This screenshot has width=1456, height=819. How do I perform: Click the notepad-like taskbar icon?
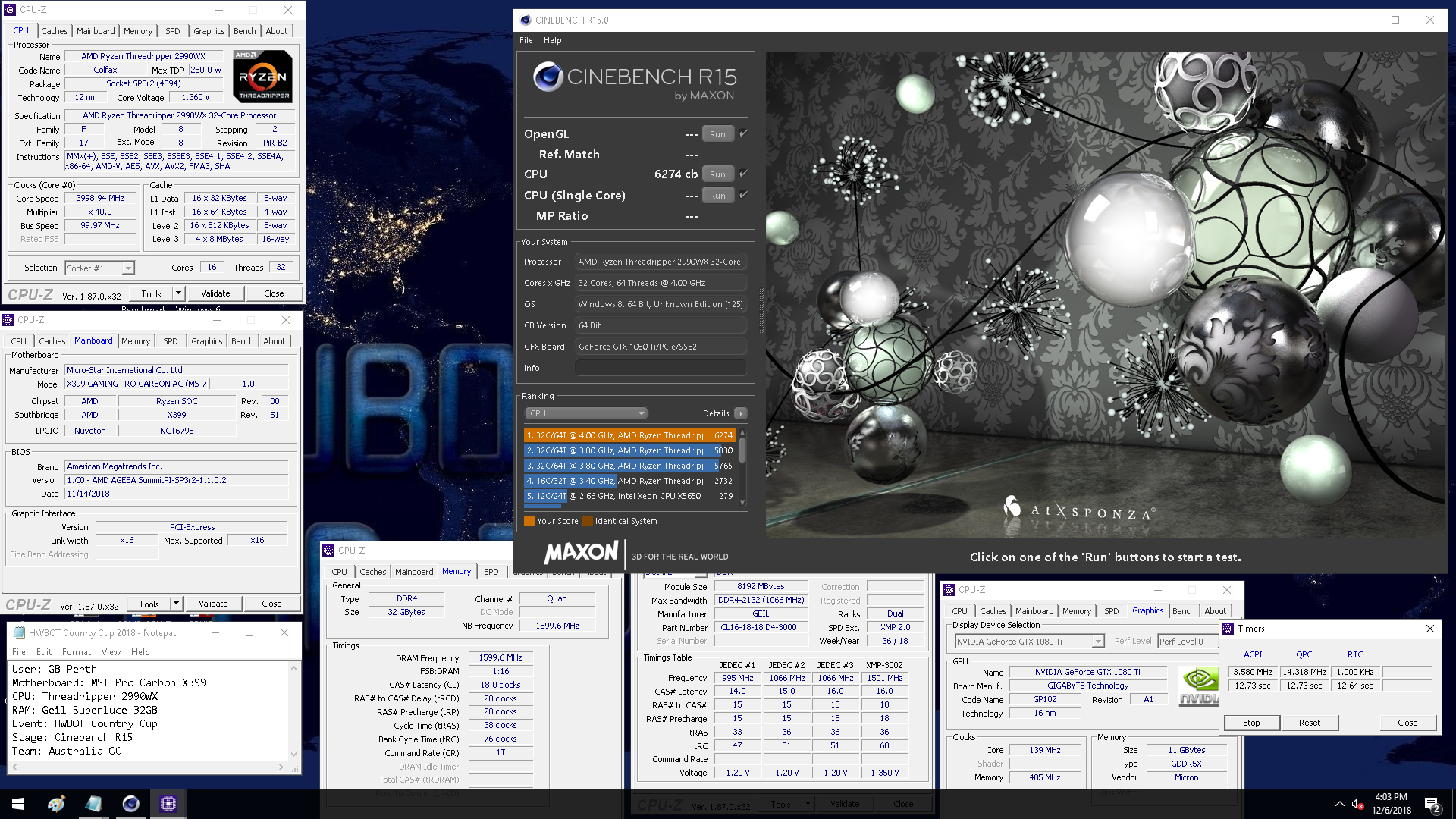(93, 804)
